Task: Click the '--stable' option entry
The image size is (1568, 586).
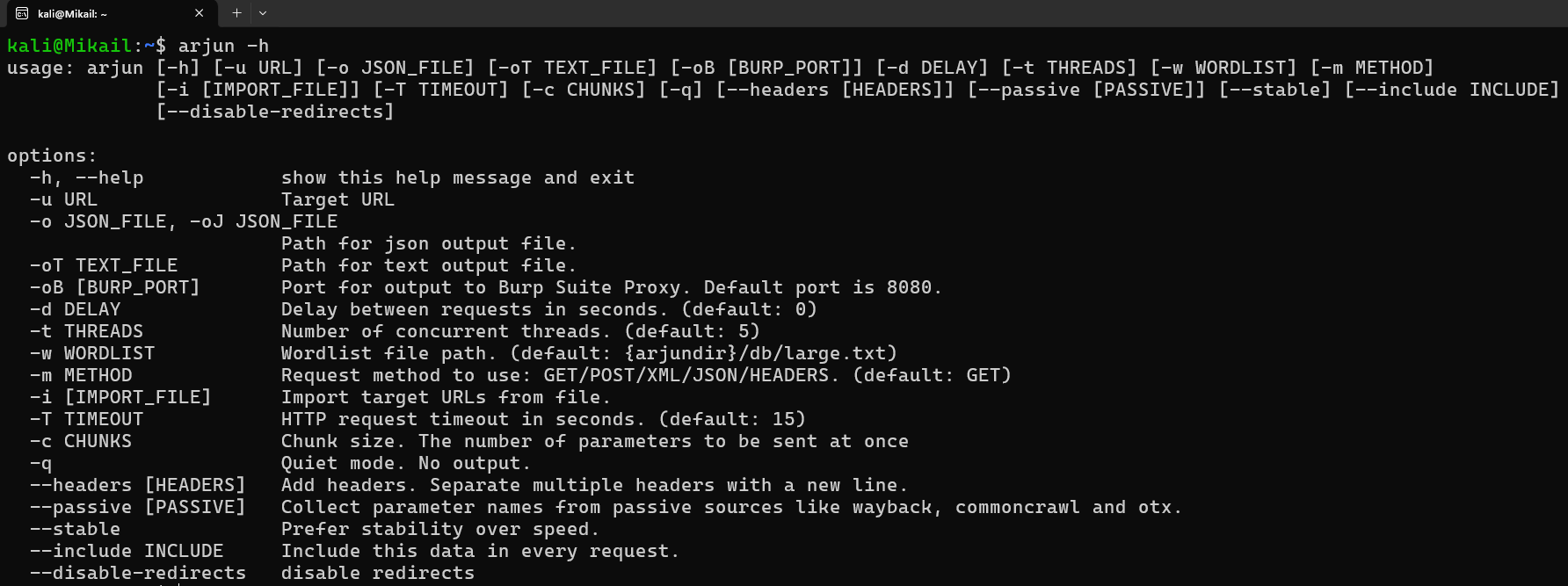Action: click(75, 529)
